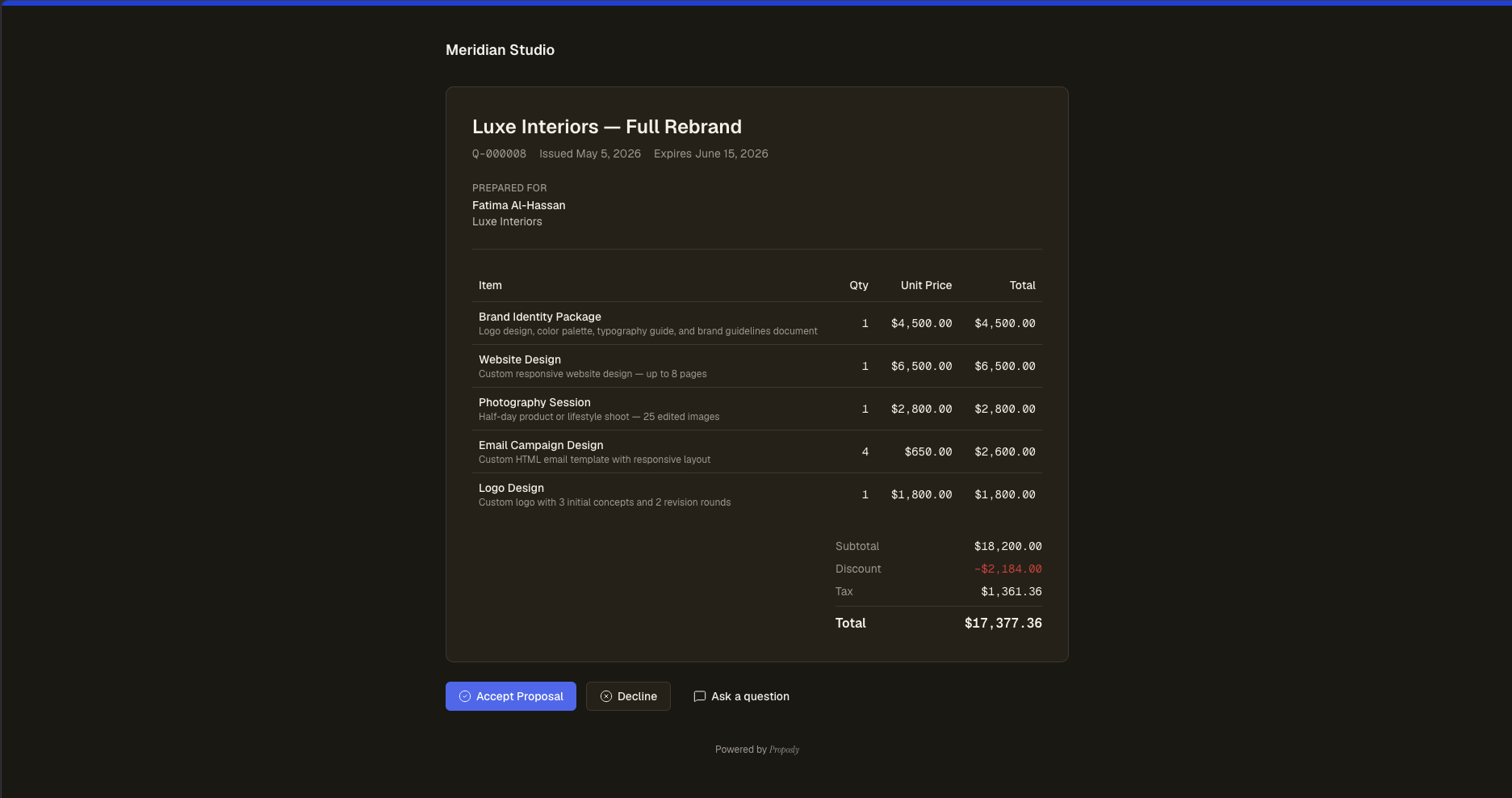Select the Photography Session item
This screenshot has width=1512, height=798.
click(x=534, y=402)
